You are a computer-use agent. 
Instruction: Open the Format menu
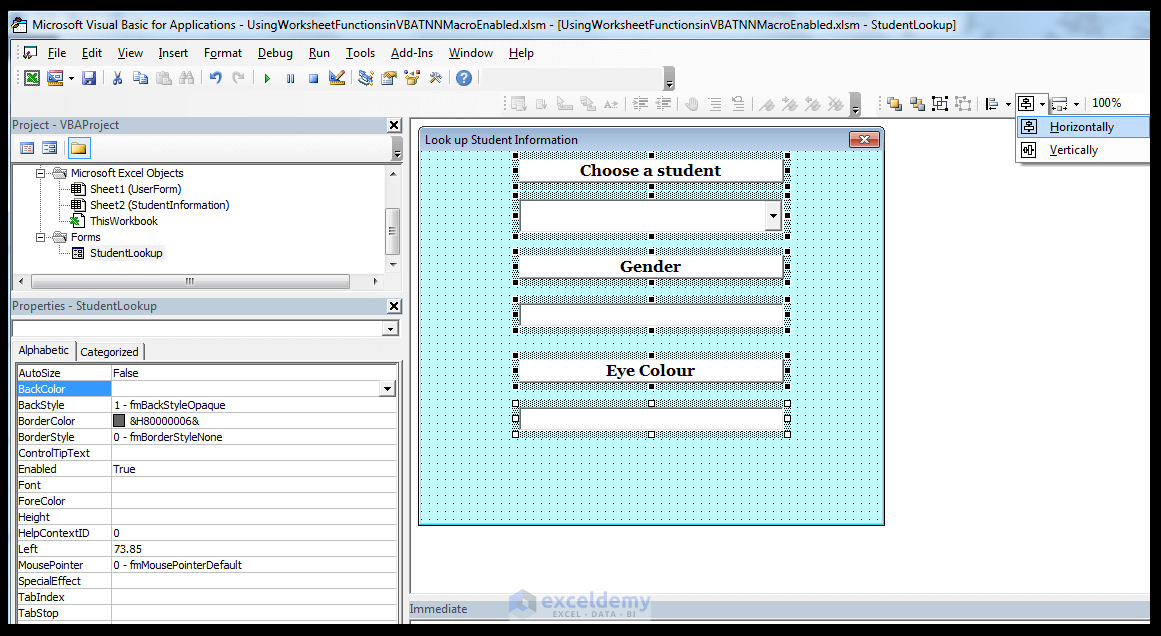(x=223, y=53)
